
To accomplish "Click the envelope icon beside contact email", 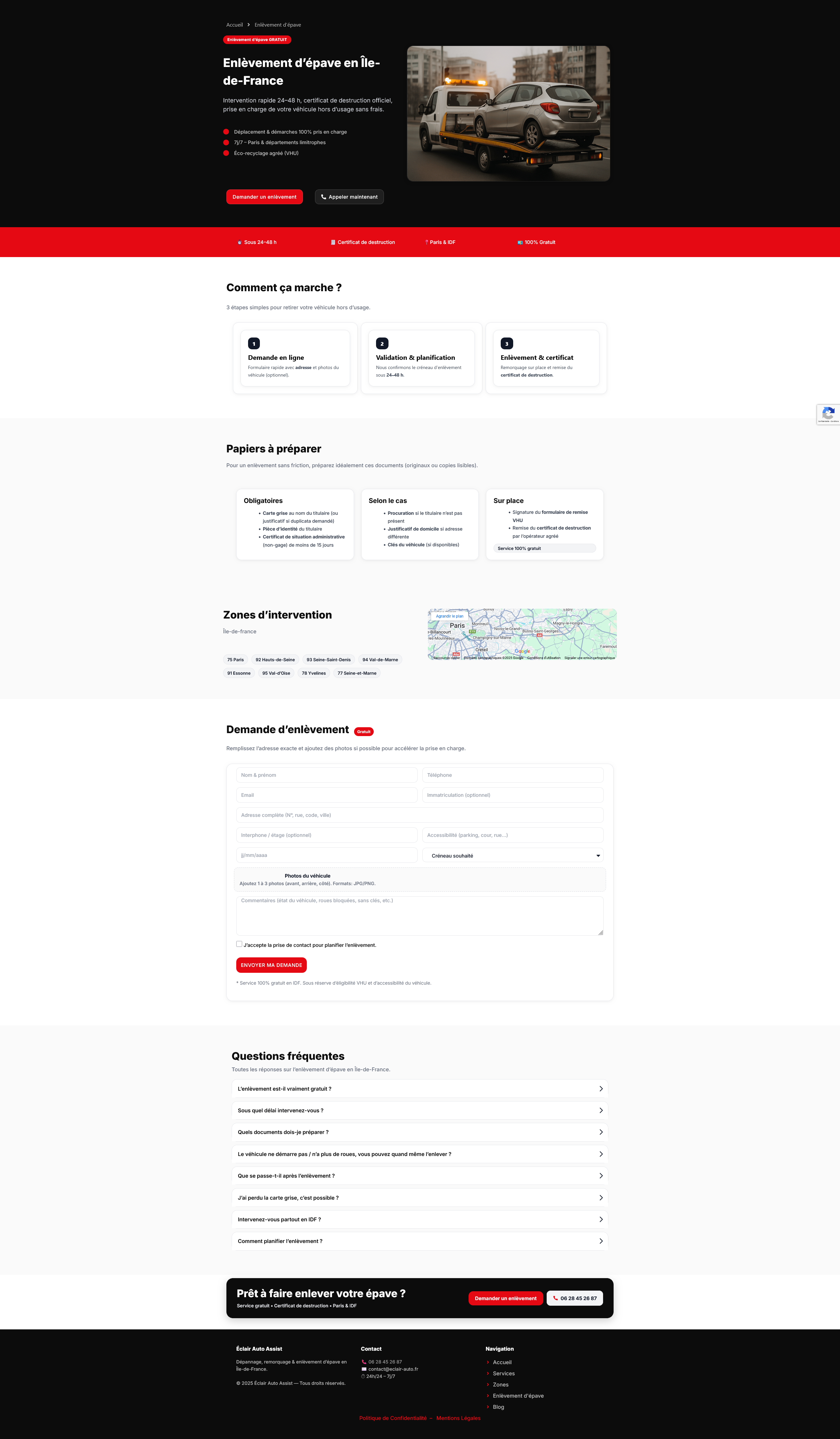I will point(364,1369).
